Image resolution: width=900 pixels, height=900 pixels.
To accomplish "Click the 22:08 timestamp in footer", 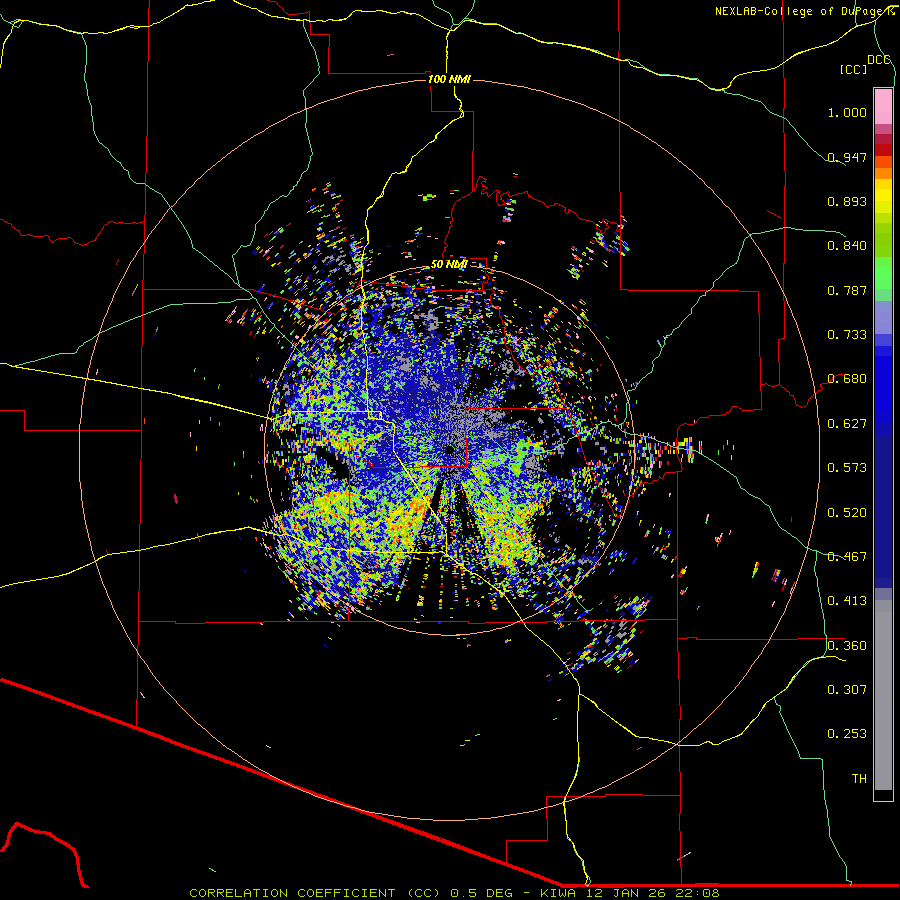I will (697, 893).
